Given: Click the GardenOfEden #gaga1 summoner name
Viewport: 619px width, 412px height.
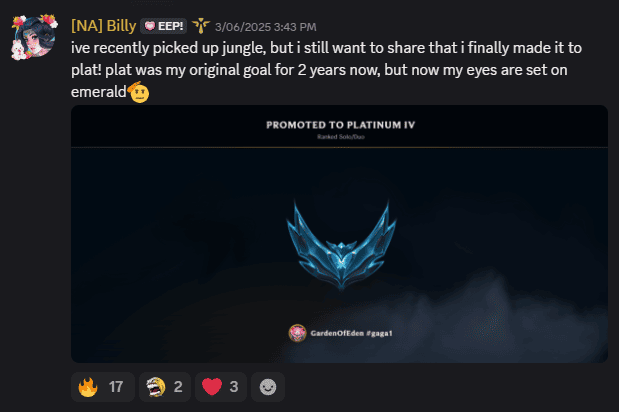Looking at the screenshot, I should tap(351, 333).
